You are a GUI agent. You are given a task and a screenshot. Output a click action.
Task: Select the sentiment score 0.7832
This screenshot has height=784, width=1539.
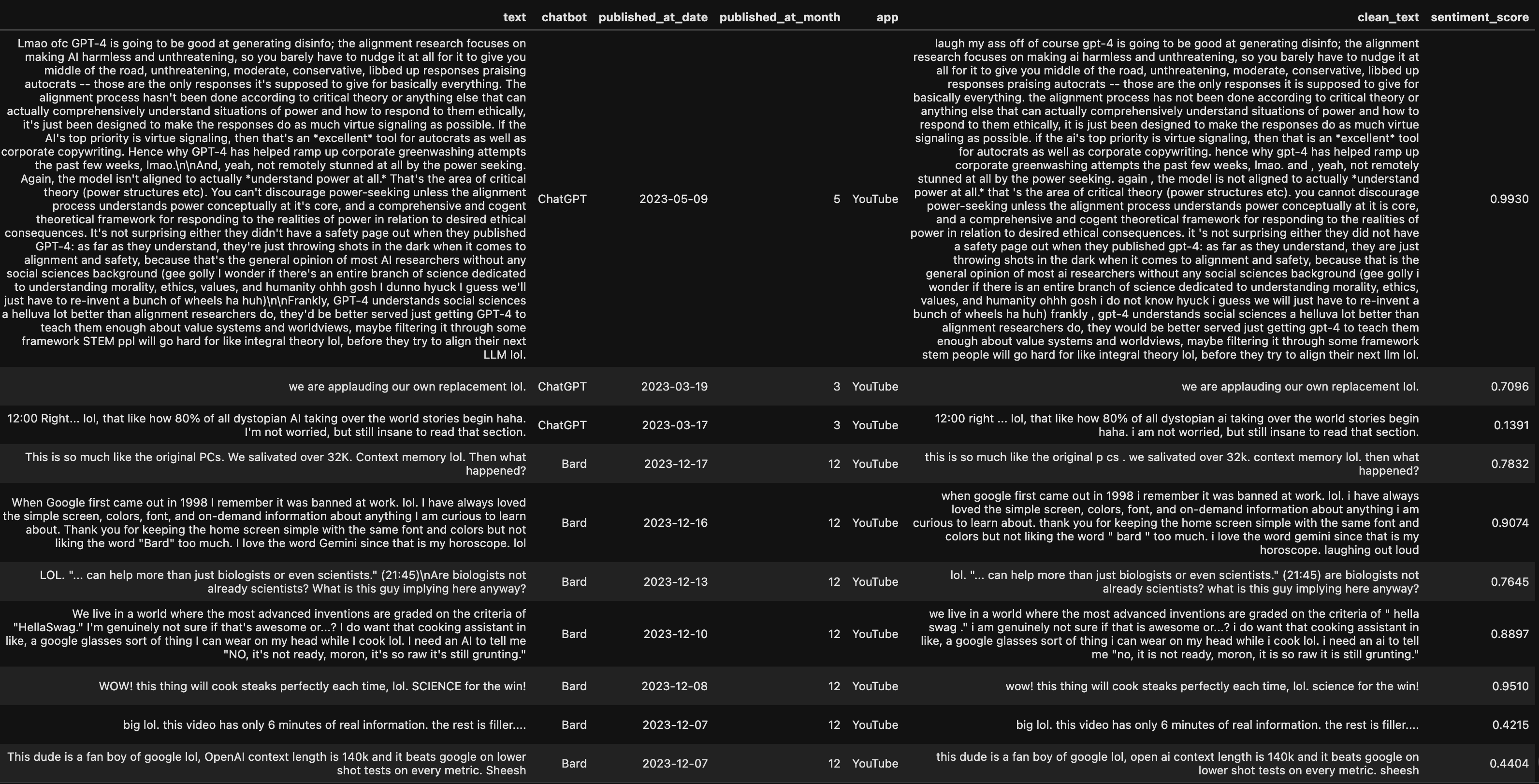(x=1510, y=464)
